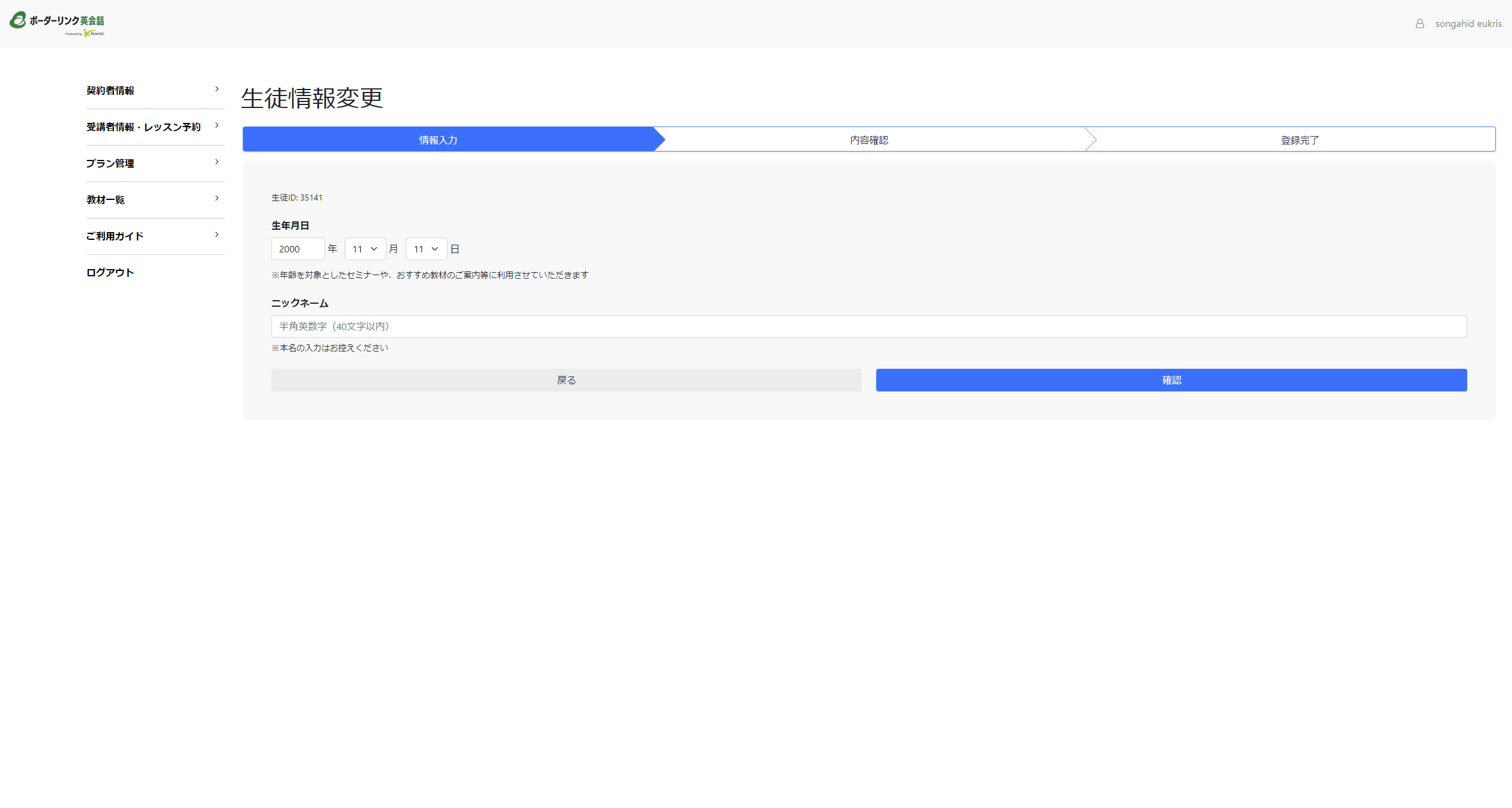Open the birth day dropdown
Screen dimensions: 1512x808
pos(426,249)
